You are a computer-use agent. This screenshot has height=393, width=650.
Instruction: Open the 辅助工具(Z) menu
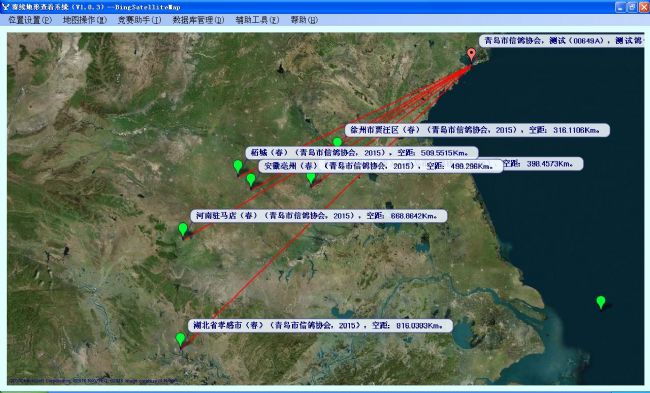pyautogui.click(x=257, y=20)
